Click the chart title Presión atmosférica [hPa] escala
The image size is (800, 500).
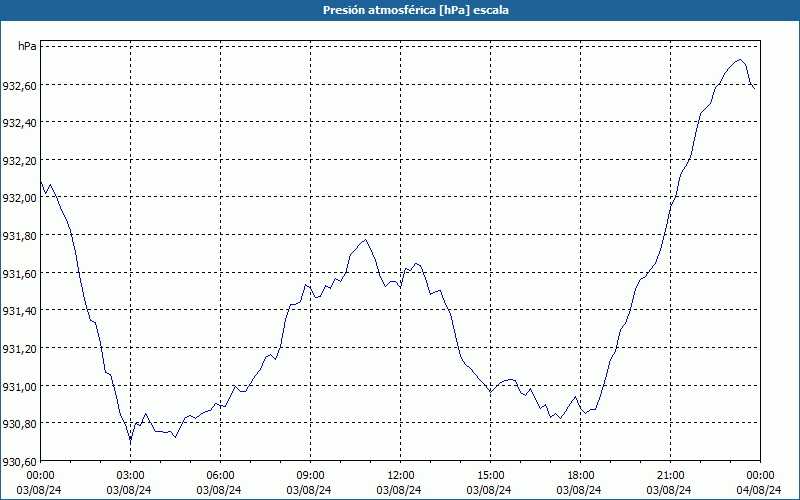(x=415, y=10)
